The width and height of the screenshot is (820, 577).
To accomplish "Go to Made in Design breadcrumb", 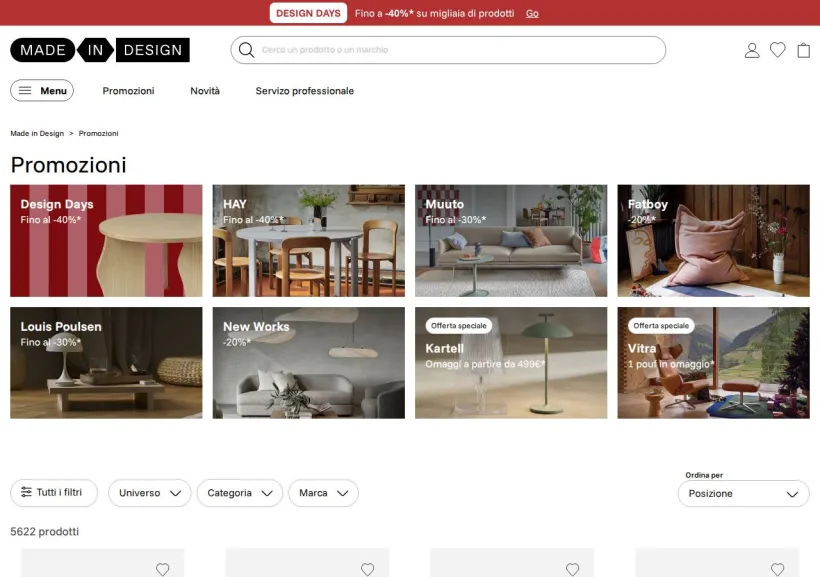I will (37, 133).
